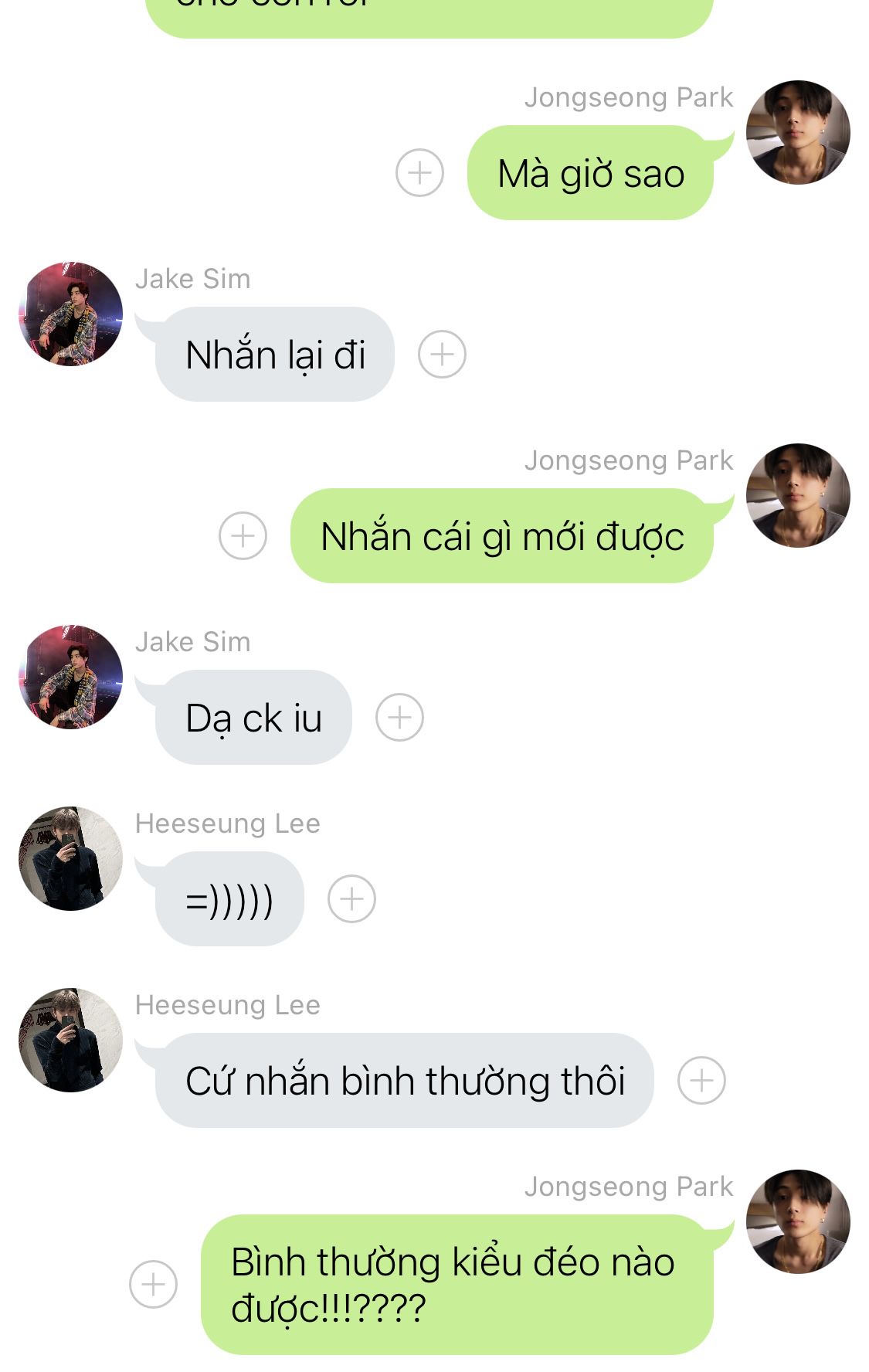Select the "Cứ nhắn bình thường thôi" bubble
The height and width of the screenshot is (1372, 869).
click(x=405, y=1081)
